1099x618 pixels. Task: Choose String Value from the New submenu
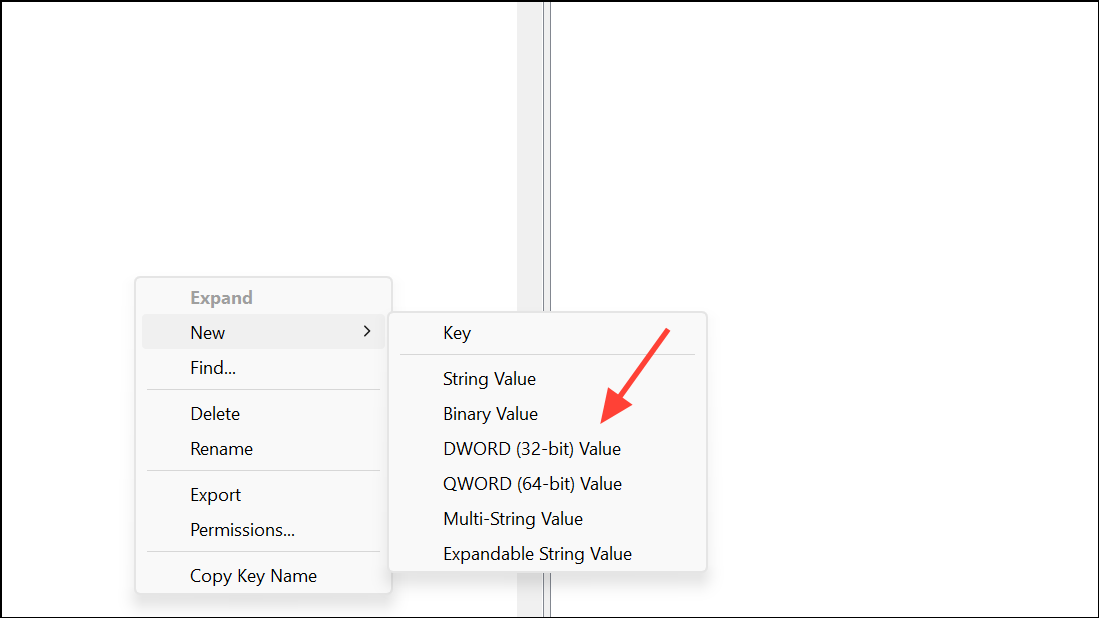[489, 378]
